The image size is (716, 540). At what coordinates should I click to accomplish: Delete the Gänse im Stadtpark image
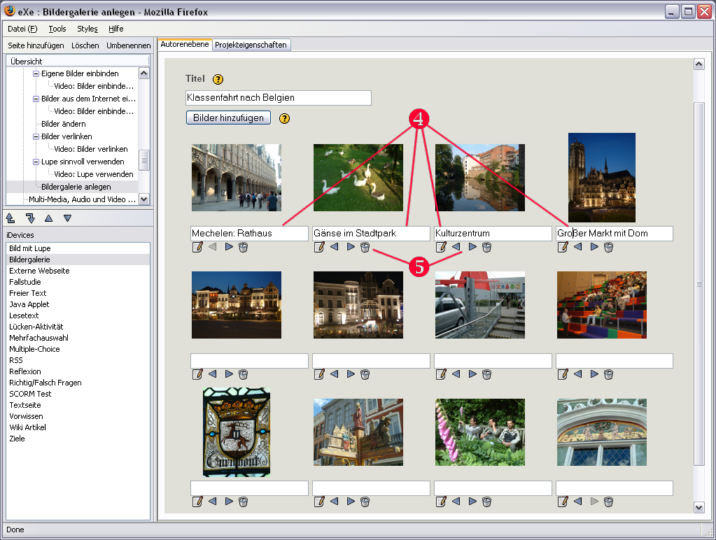point(365,247)
